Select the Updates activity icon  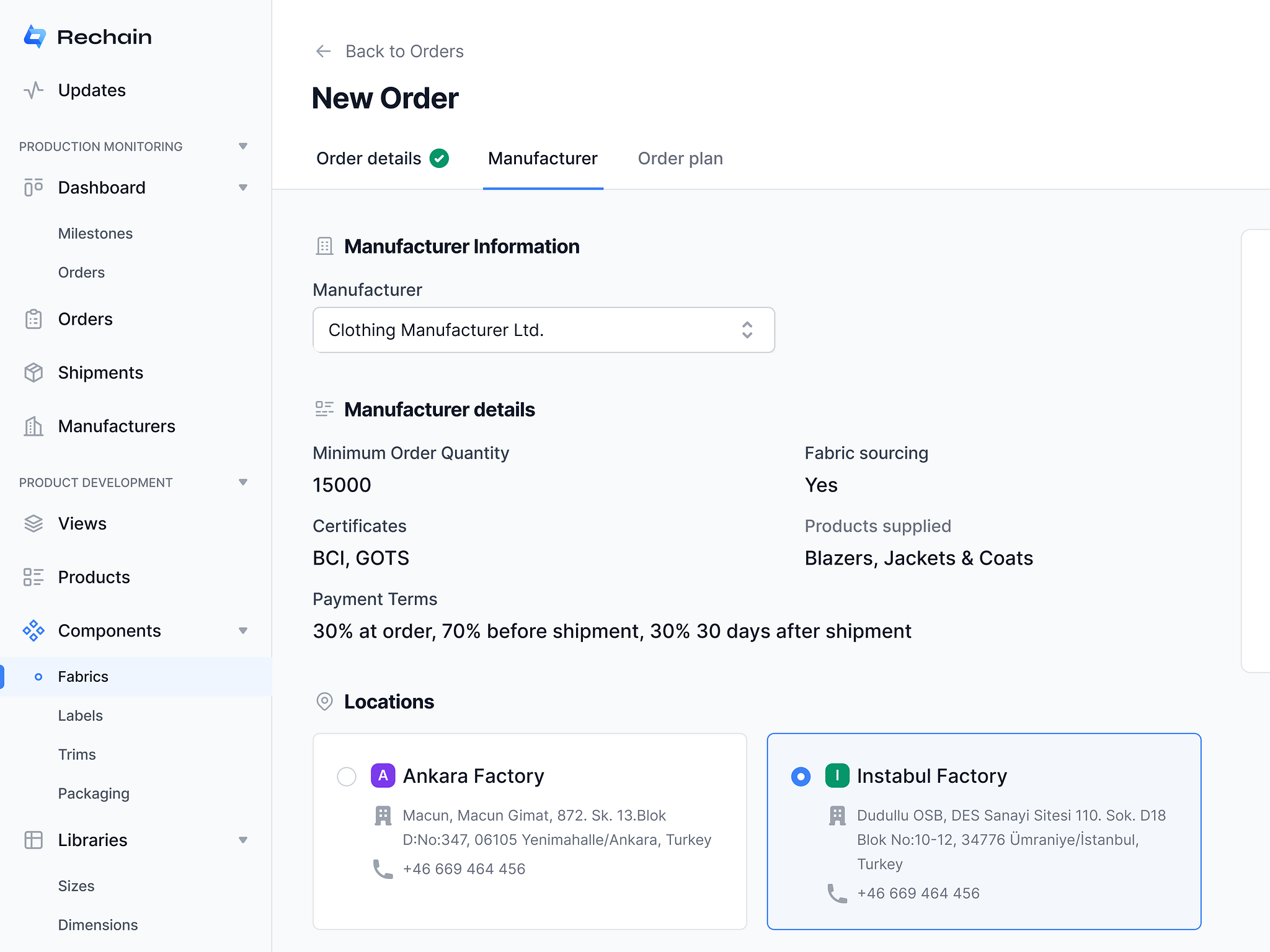(x=34, y=90)
